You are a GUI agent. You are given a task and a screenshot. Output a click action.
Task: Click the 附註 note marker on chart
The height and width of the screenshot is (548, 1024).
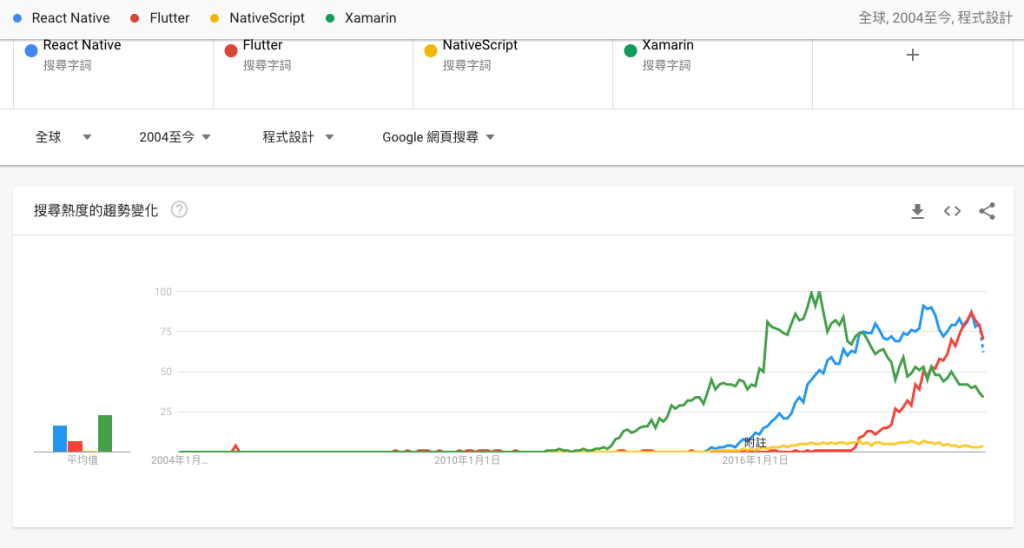755,442
